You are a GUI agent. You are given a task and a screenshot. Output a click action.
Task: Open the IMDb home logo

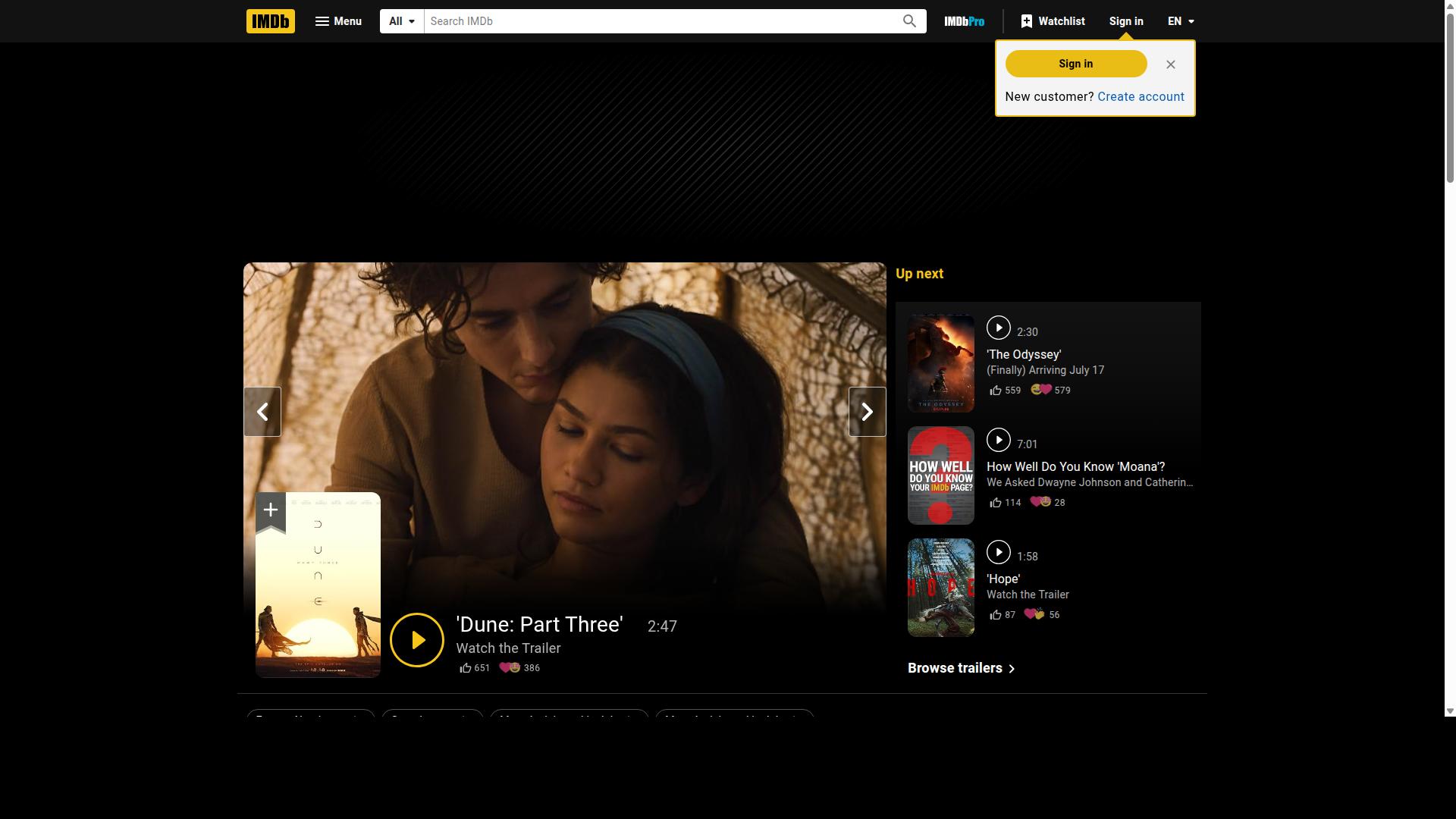click(x=270, y=21)
